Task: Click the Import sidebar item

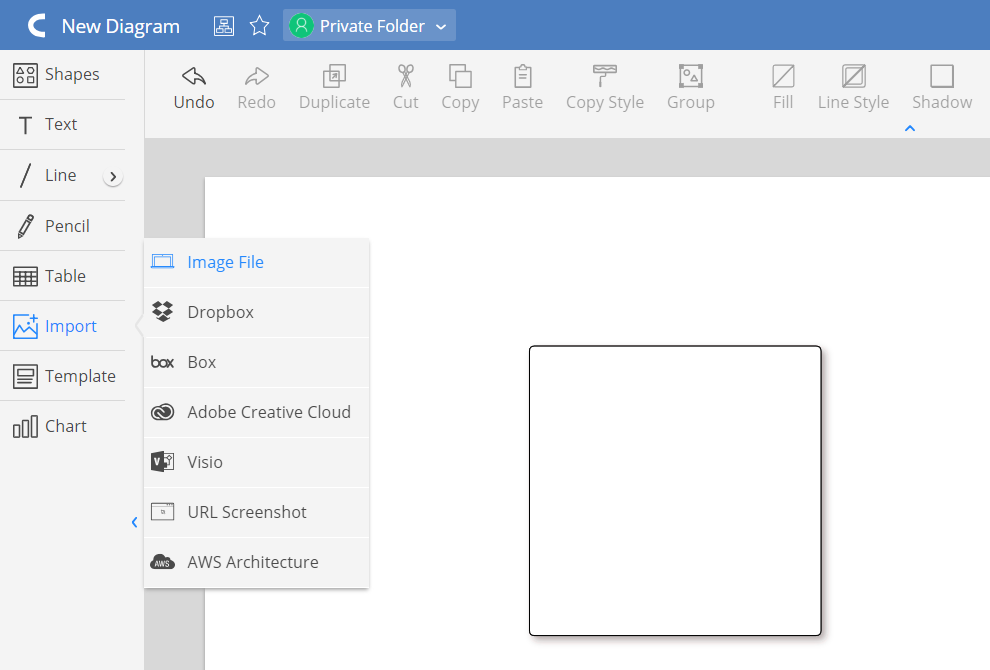Action: (x=63, y=326)
